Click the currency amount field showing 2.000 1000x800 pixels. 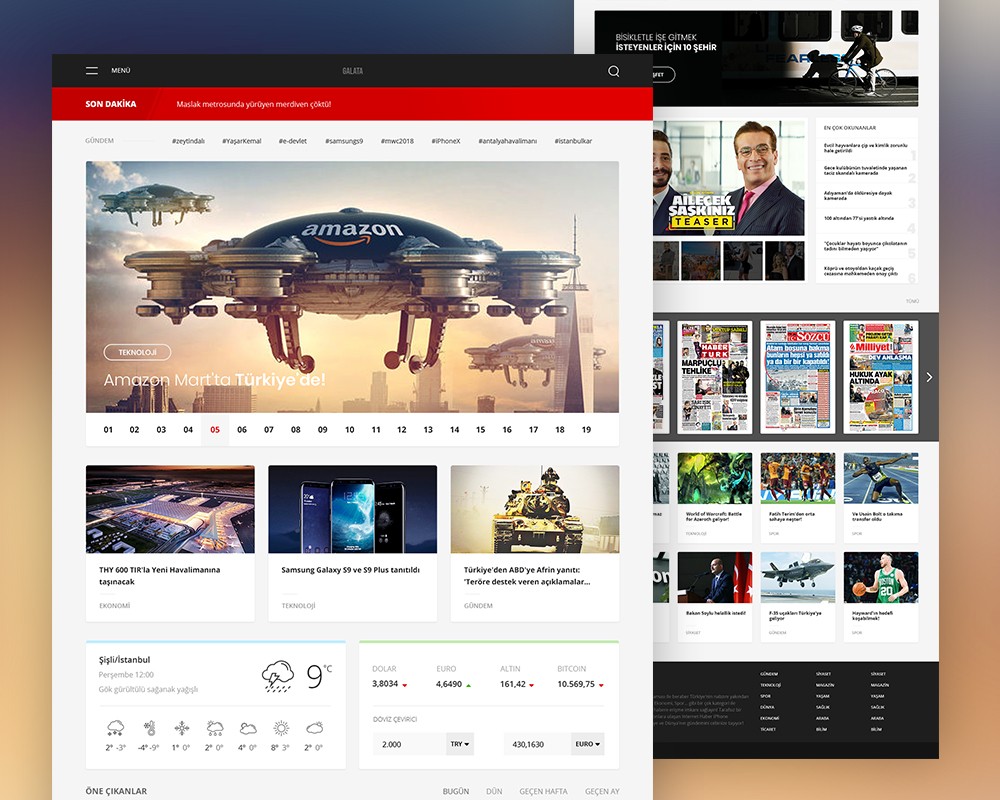pos(410,744)
